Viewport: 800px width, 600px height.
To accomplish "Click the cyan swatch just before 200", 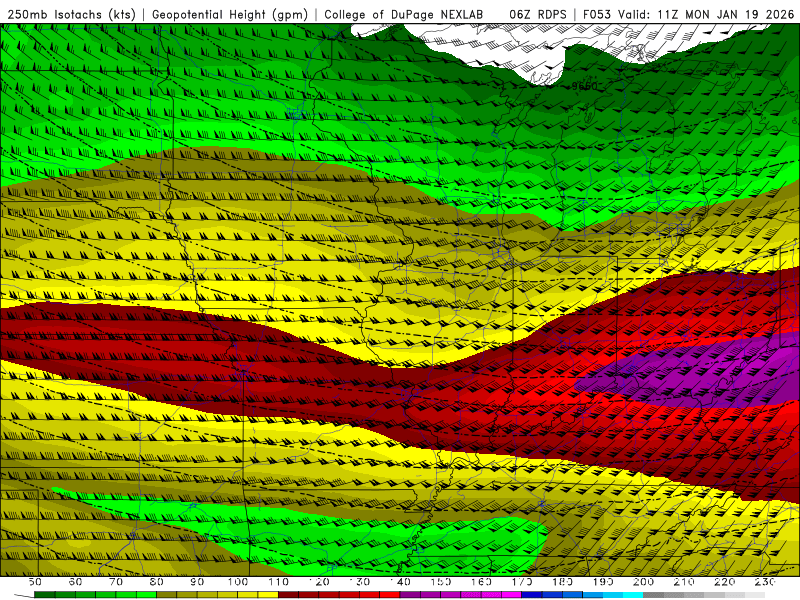I will 634,595.
